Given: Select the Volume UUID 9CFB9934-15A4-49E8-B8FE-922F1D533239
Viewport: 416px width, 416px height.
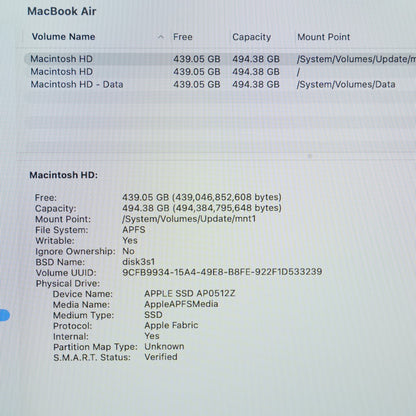Looking at the screenshot, I should [x=222, y=272].
